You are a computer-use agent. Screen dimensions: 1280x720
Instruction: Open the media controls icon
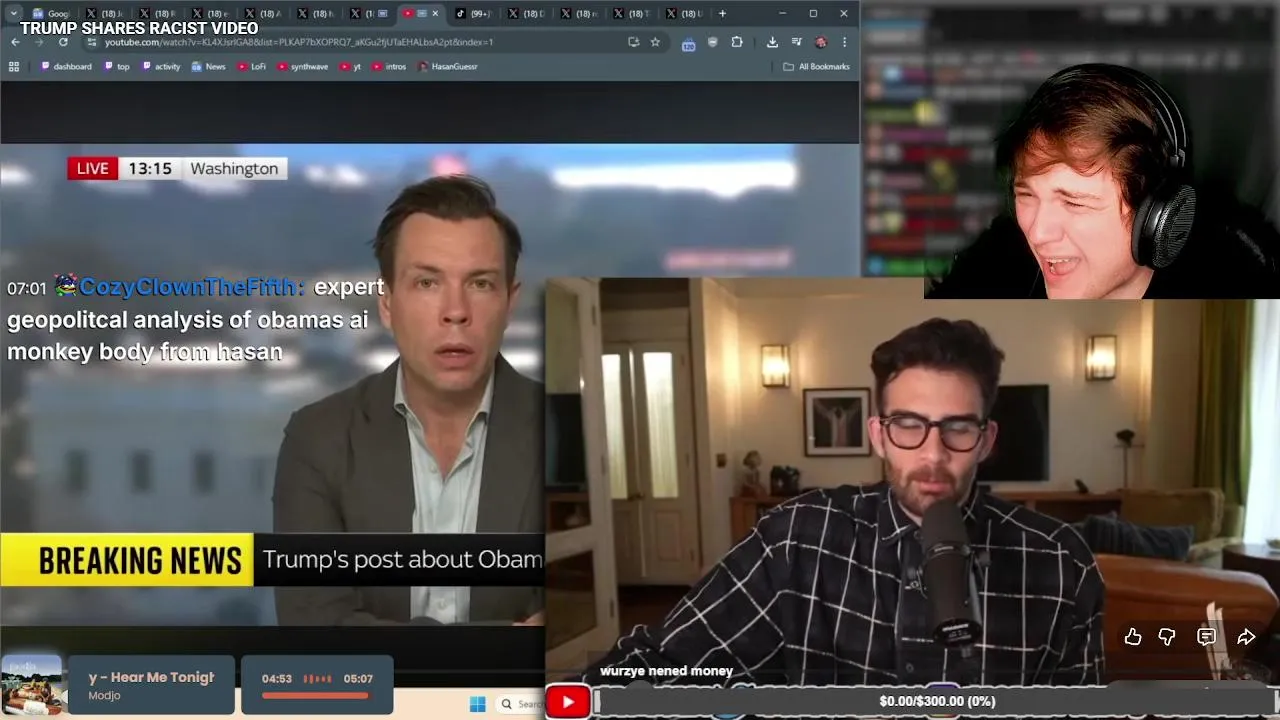coord(796,42)
